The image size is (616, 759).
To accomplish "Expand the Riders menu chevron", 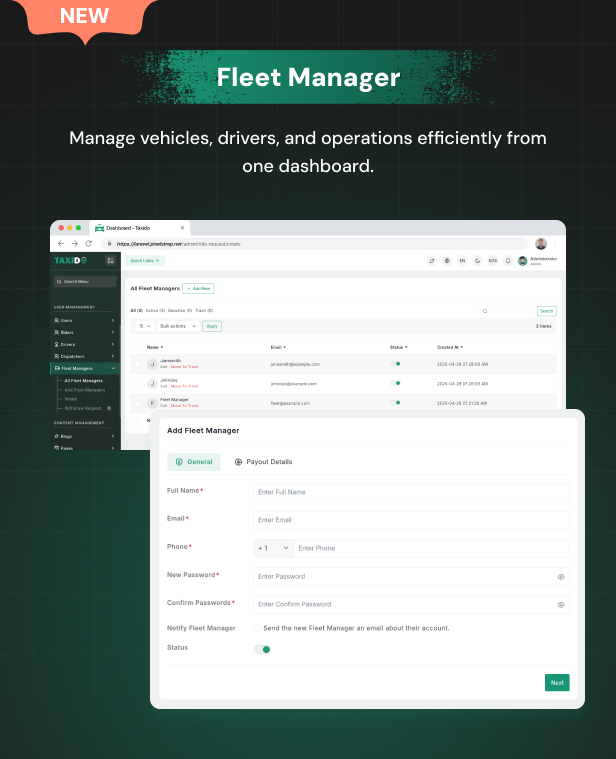I will tap(113, 333).
